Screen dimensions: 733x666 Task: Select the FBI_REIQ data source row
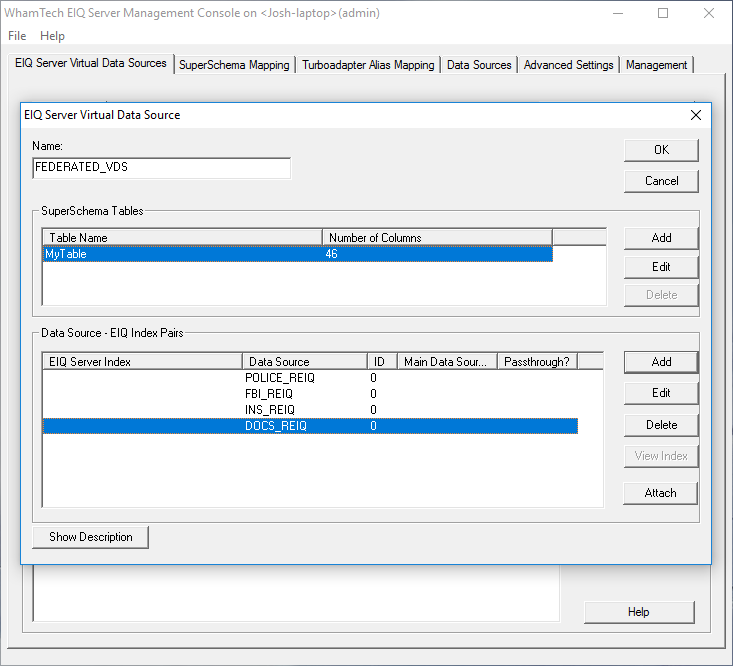310,394
